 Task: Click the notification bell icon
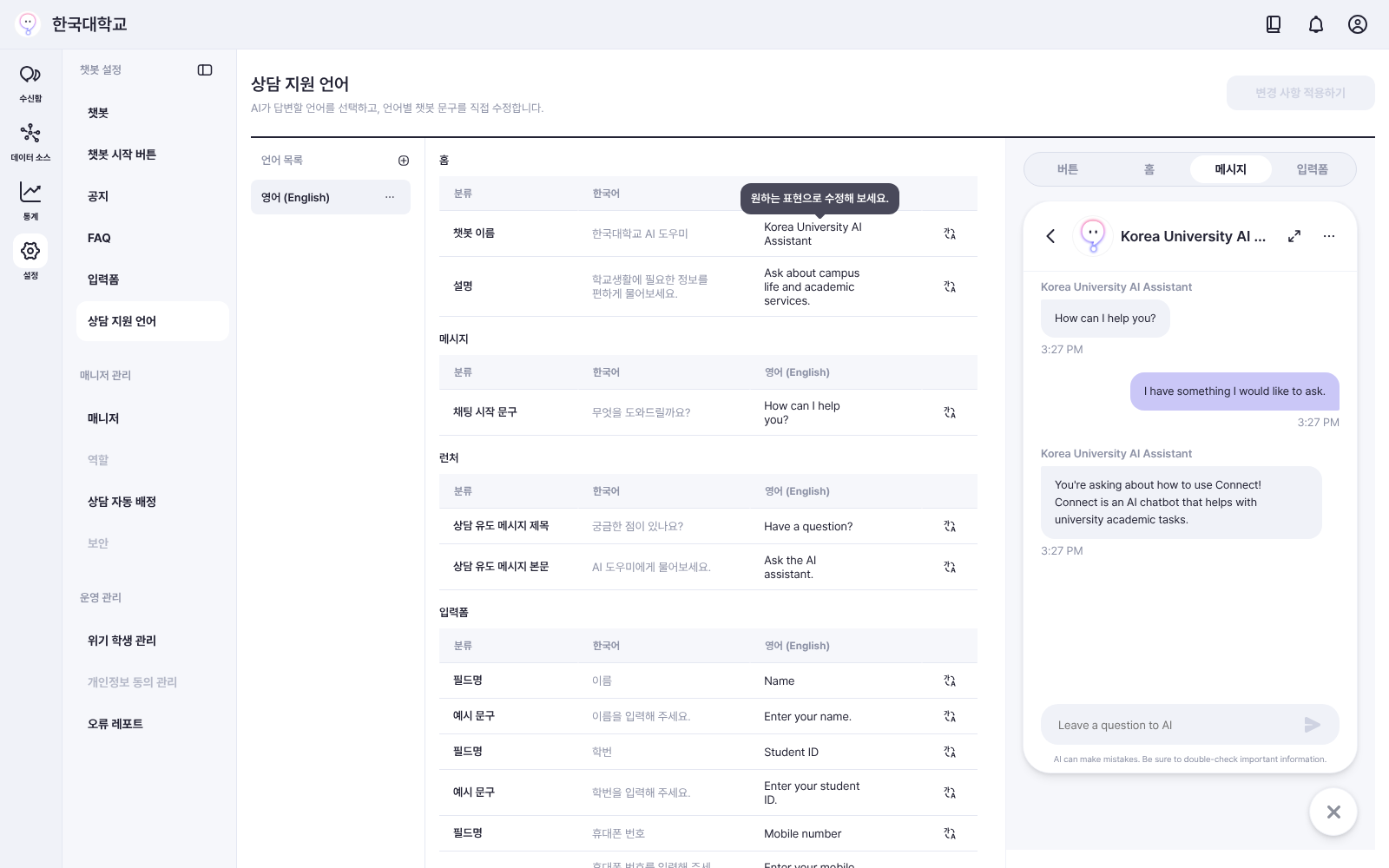(x=1316, y=24)
